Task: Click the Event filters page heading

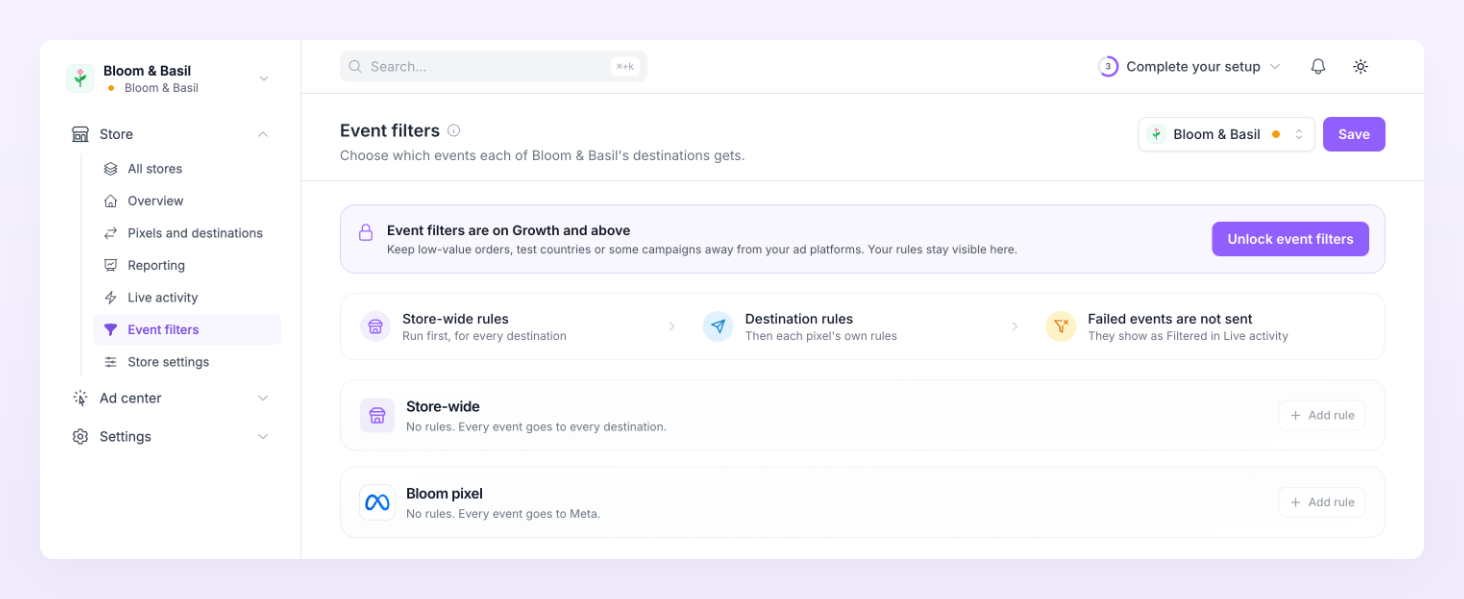Action: pyautogui.click(x=390, y=131)
